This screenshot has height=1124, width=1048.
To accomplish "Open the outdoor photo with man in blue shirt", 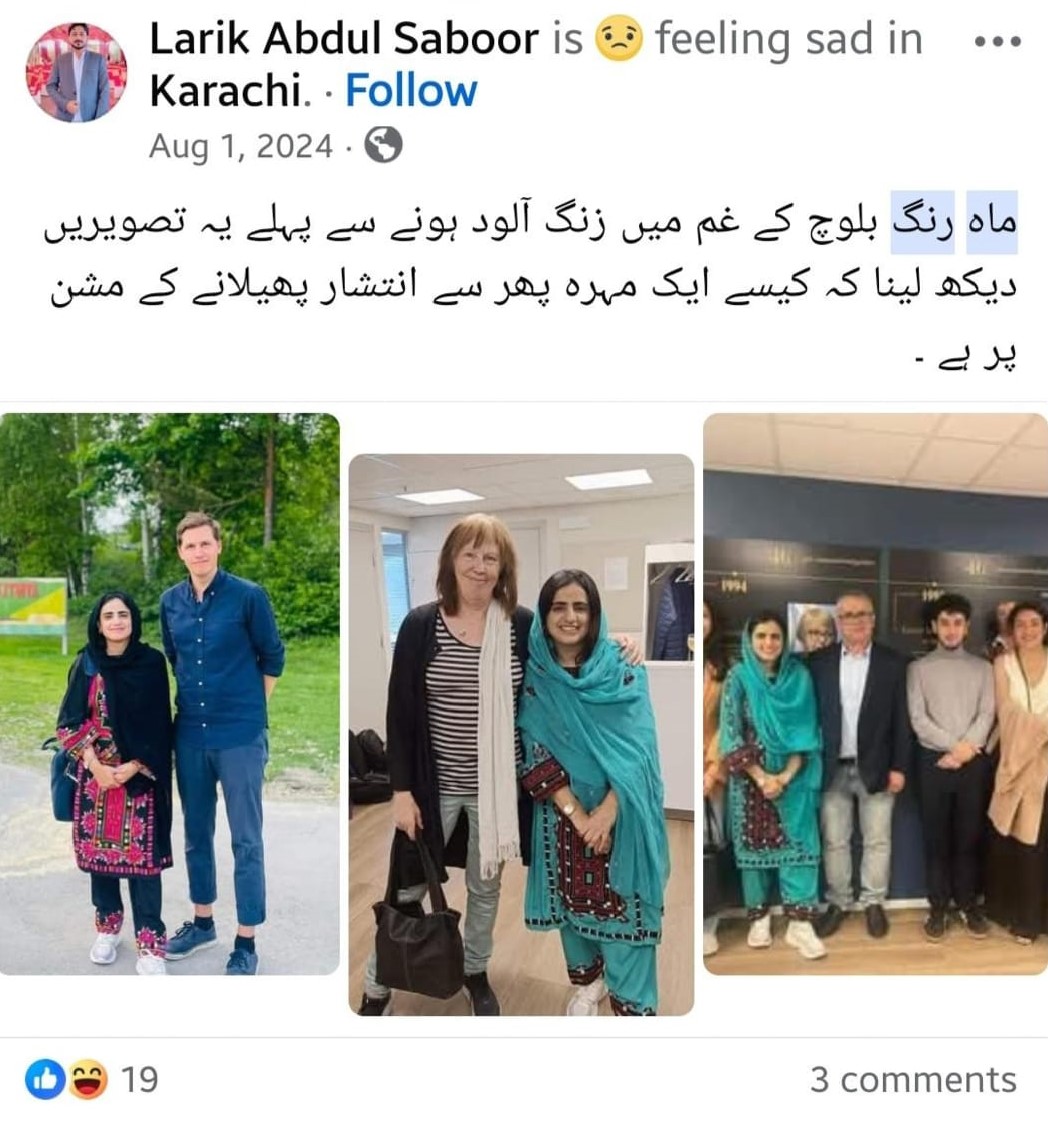I will click(170, 694).
